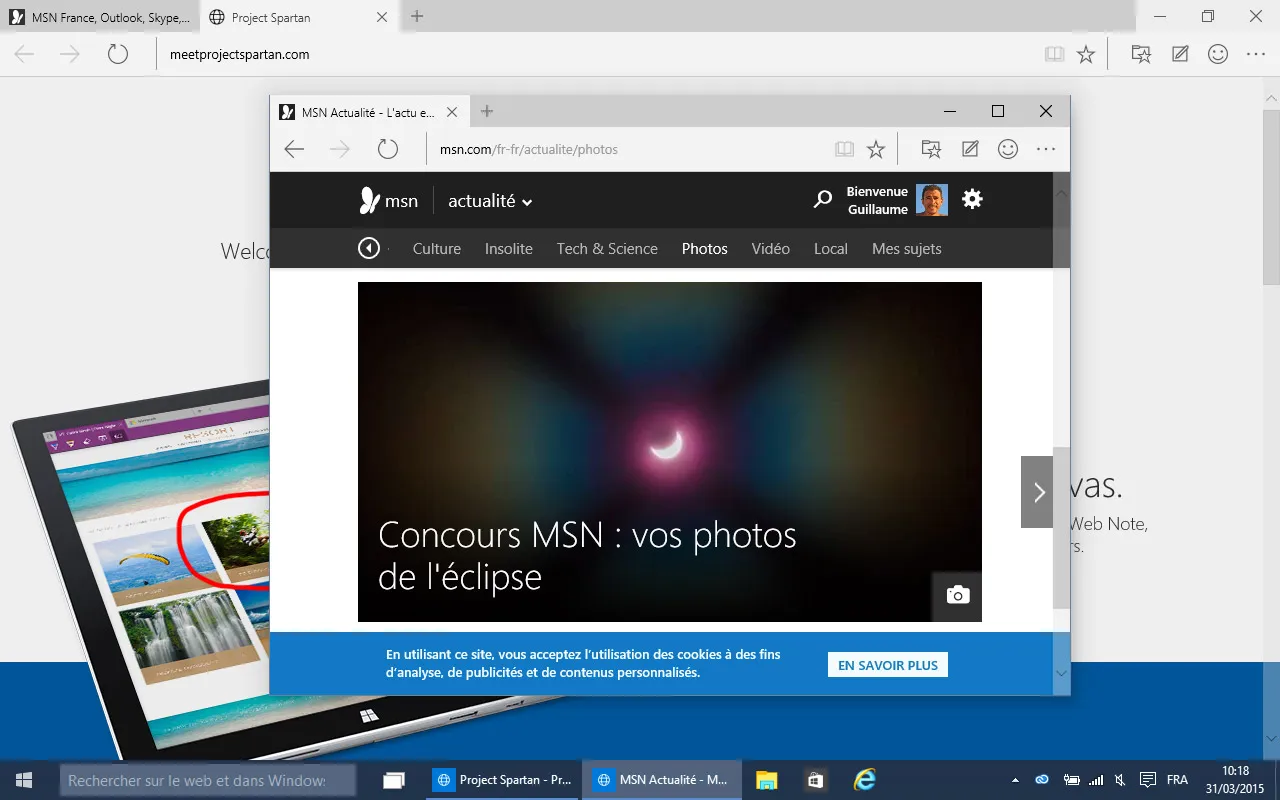Close the Project Spartan tab
Image resolution: width=1280 pixels, height=800 pixels.
(x=382, y=17)
